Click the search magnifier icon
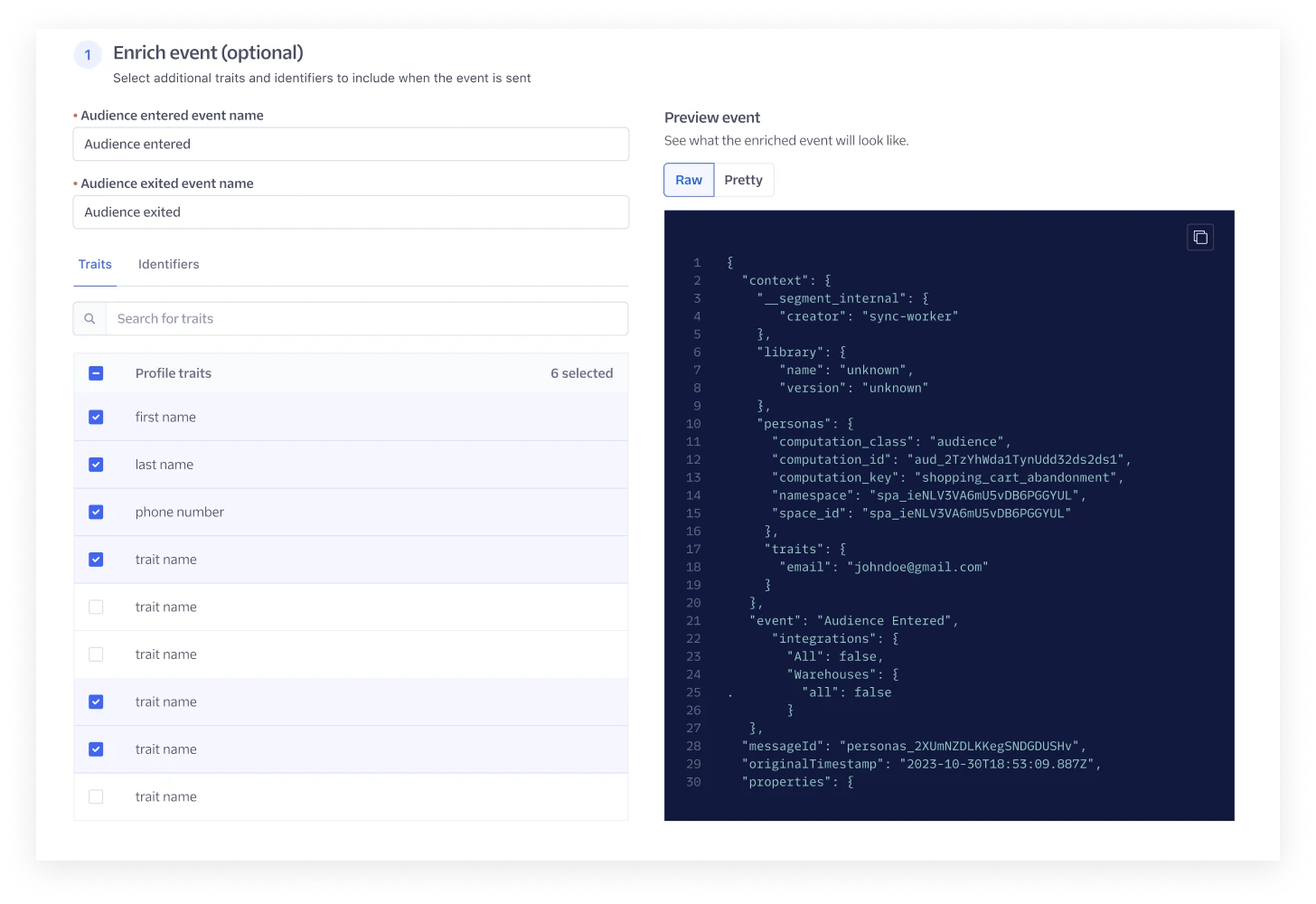 tap(89, 319)
